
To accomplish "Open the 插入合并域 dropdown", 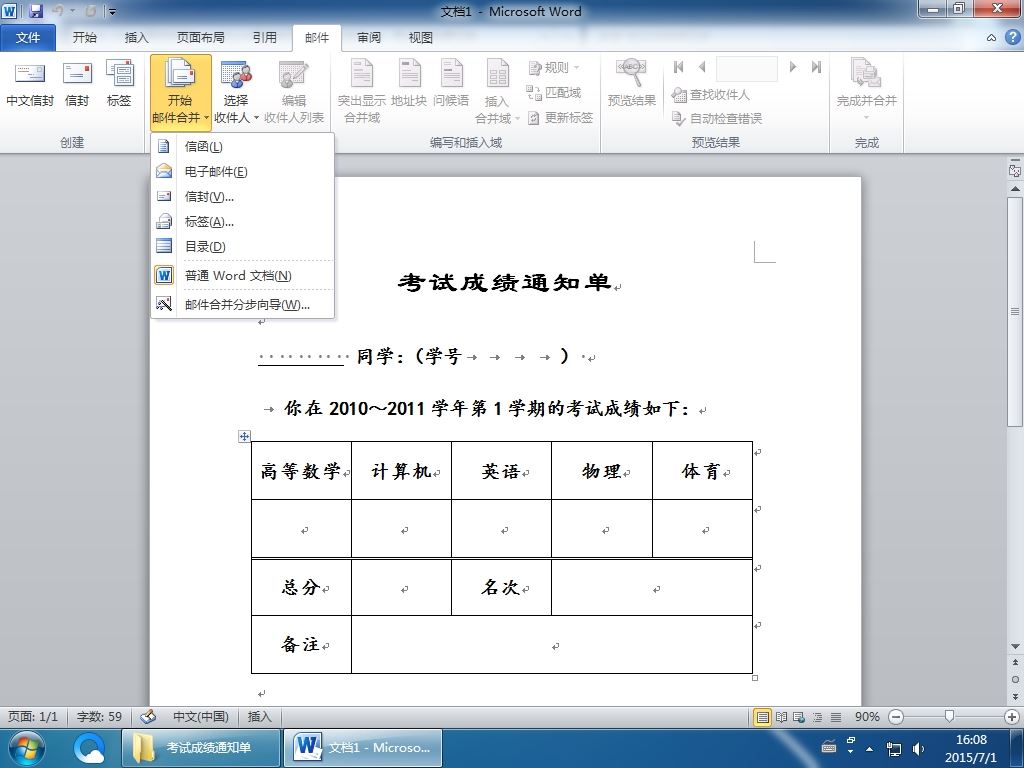I will point(497,91).
